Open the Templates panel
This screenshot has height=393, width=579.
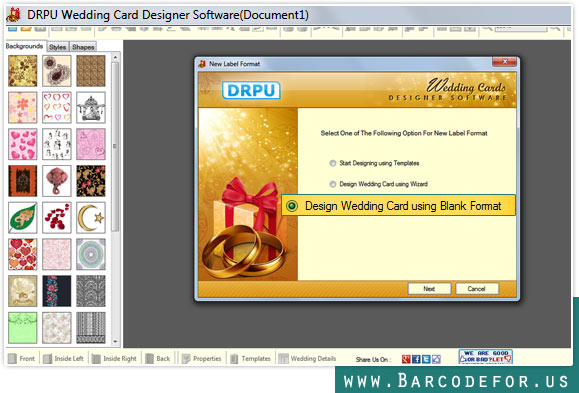pyautogui.click(x=251, y=358)
